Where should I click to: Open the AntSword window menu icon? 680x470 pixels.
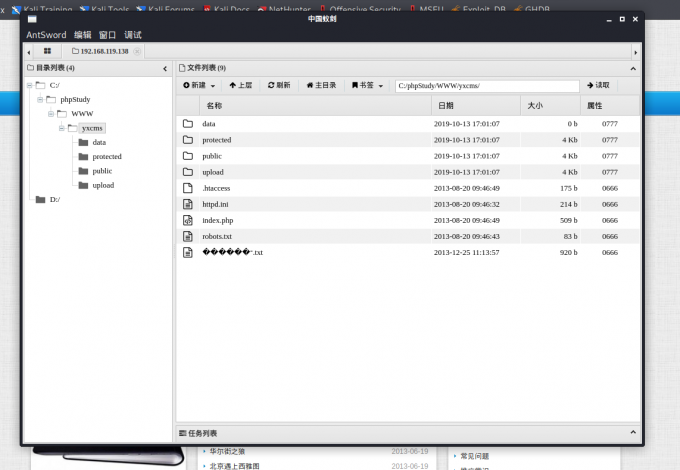(x=32, y=19)
